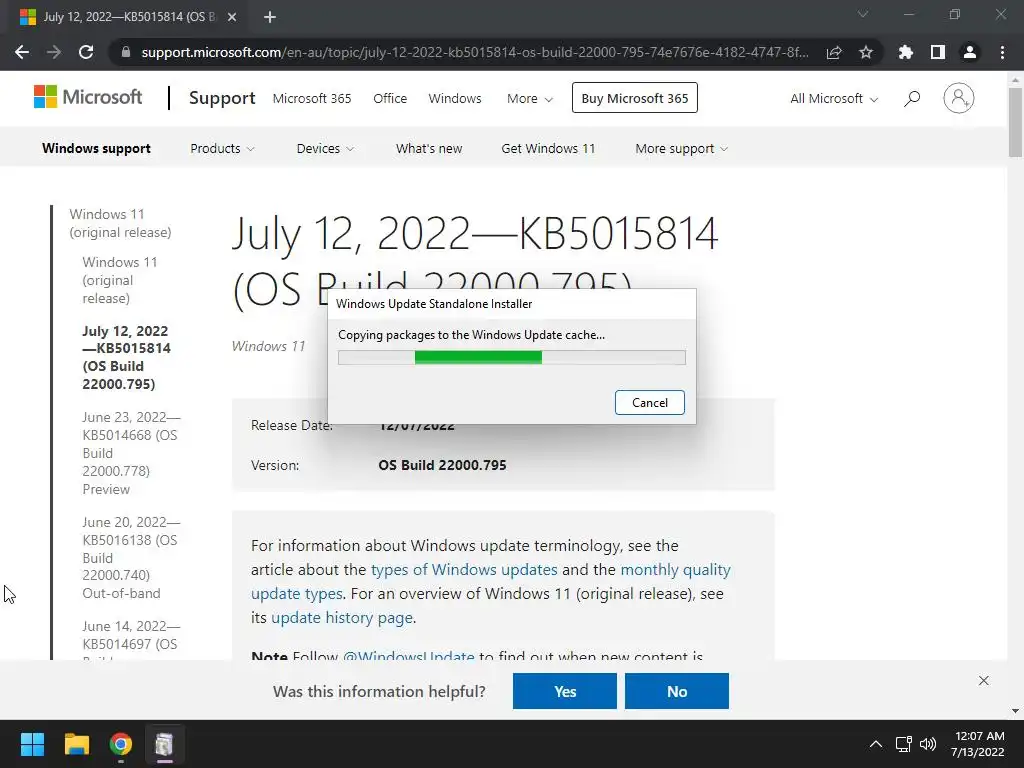Open Chrome extensions puzzle icon

point(906,52)
